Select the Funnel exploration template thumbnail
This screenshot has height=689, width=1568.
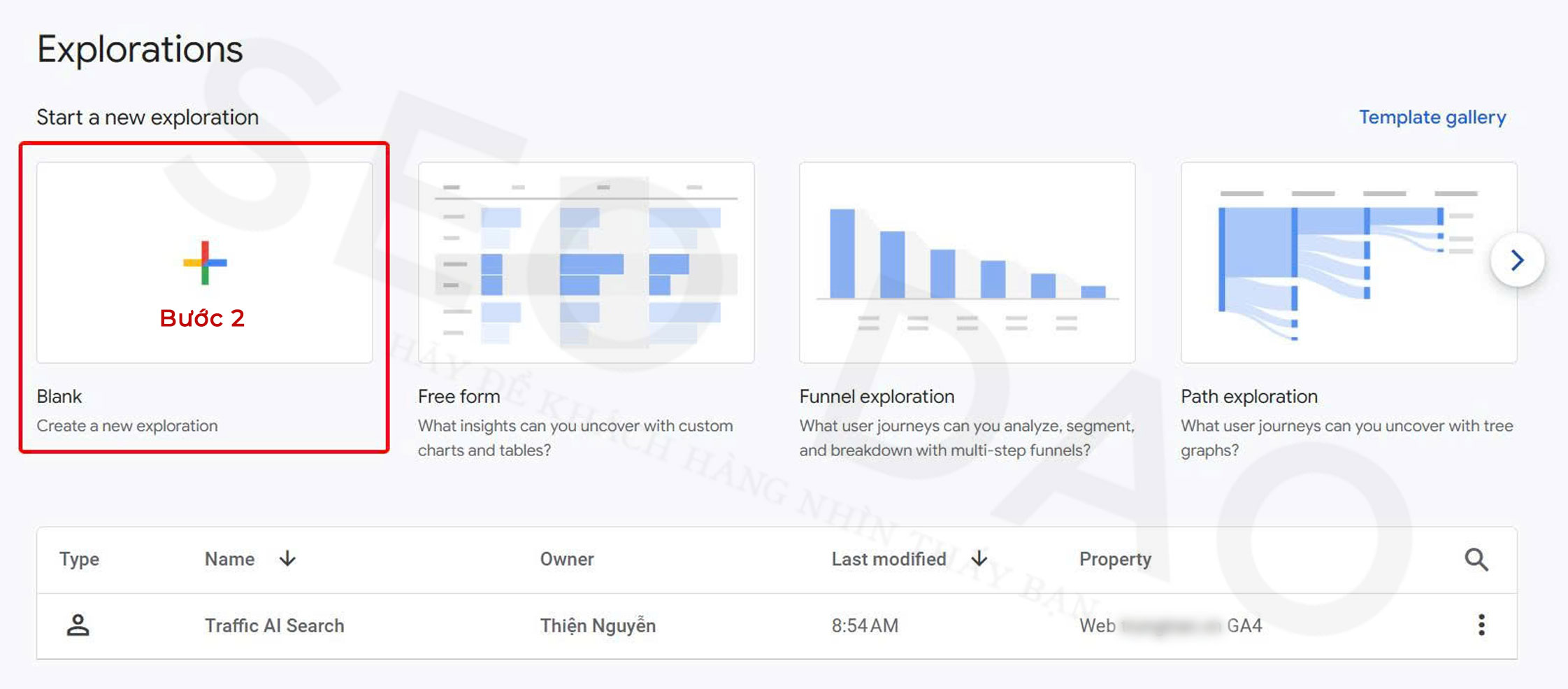(967, 262)
